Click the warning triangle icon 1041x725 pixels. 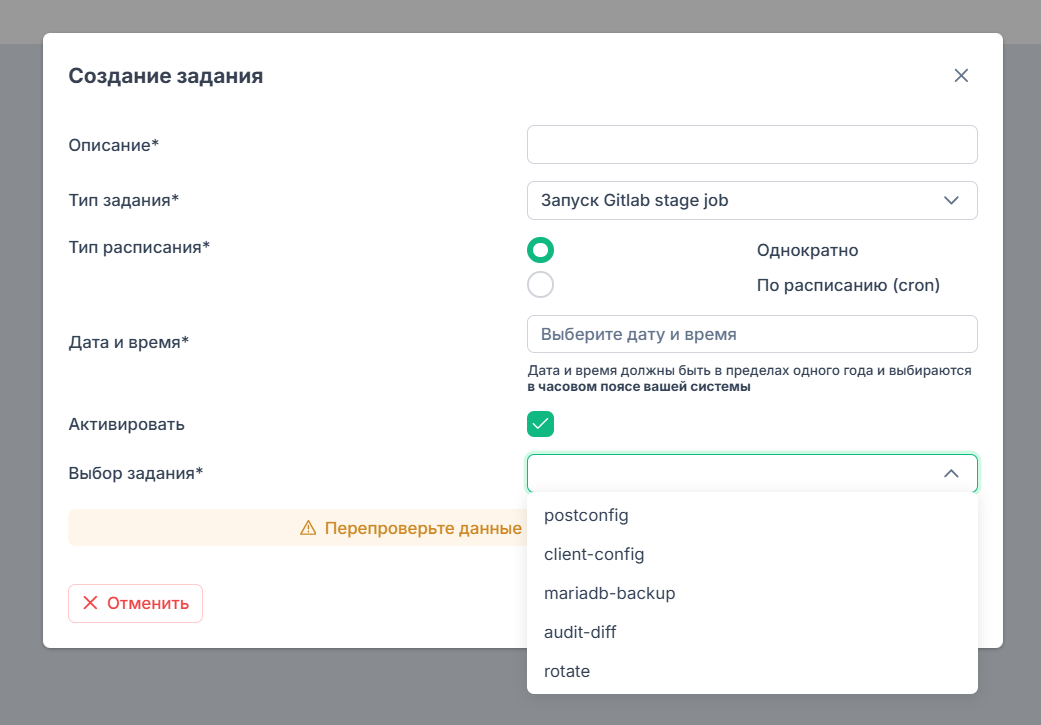(x=308, y=528)
